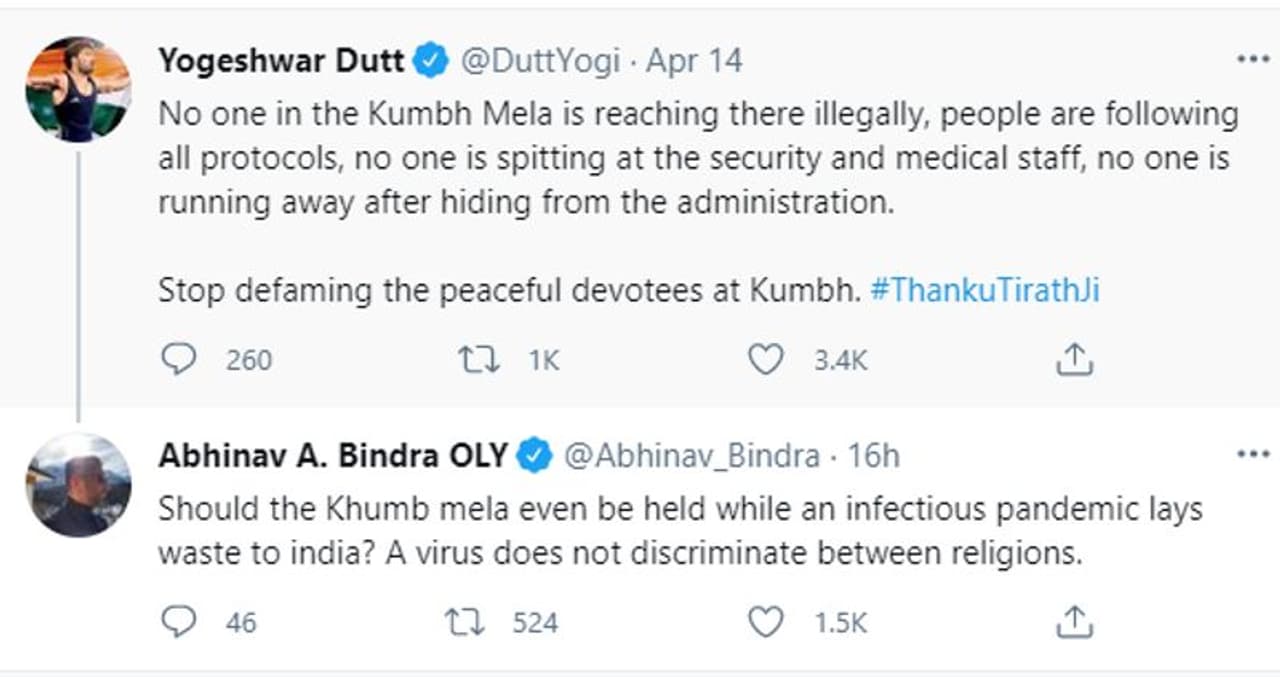Image resolution: width=1280 pixels, height=677 pixels.
Task: Retweet Abhinav Bindra's tweet
Action: pyautogui.click(x=464, y=622)
